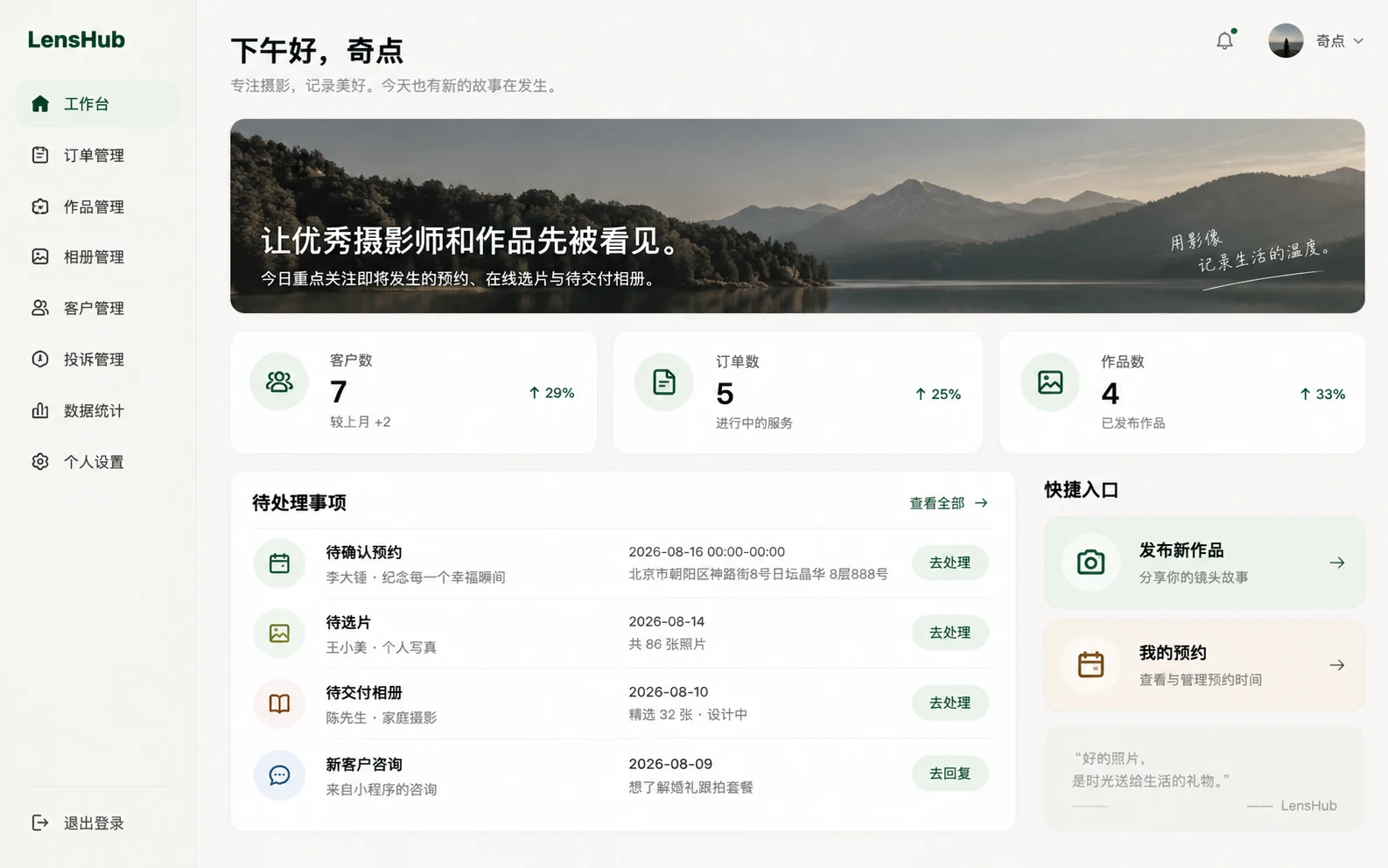1388x868 pixels.
Task: Click the 我的预约 calendar icon
Action: tap(1090, 664)
